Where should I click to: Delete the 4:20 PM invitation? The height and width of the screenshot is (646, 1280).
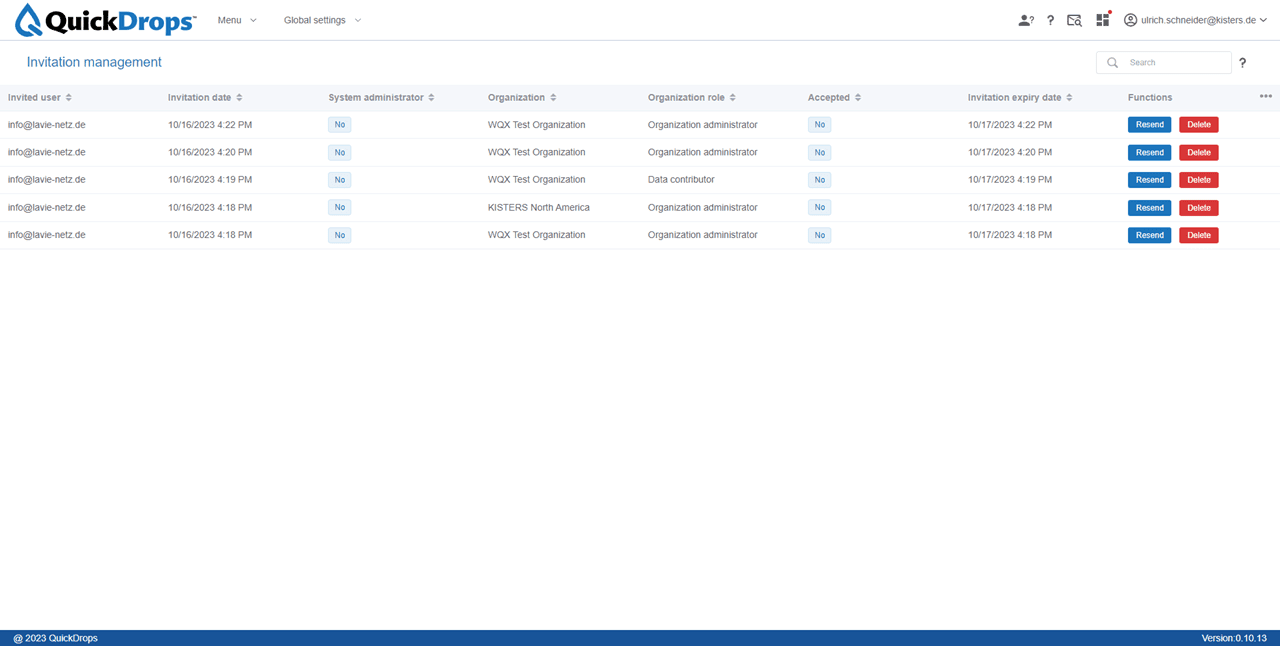click(1198, 153)
